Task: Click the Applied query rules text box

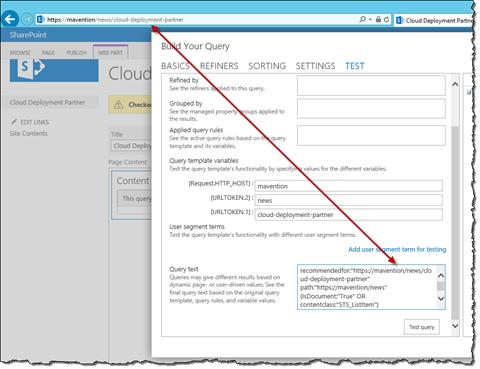Action: [x=371, y=135]
